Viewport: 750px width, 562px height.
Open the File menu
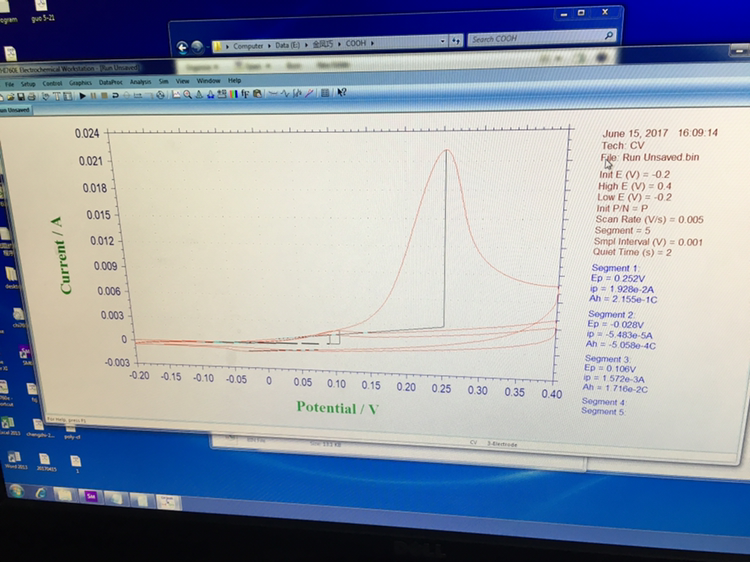click(x=9, y=84)
